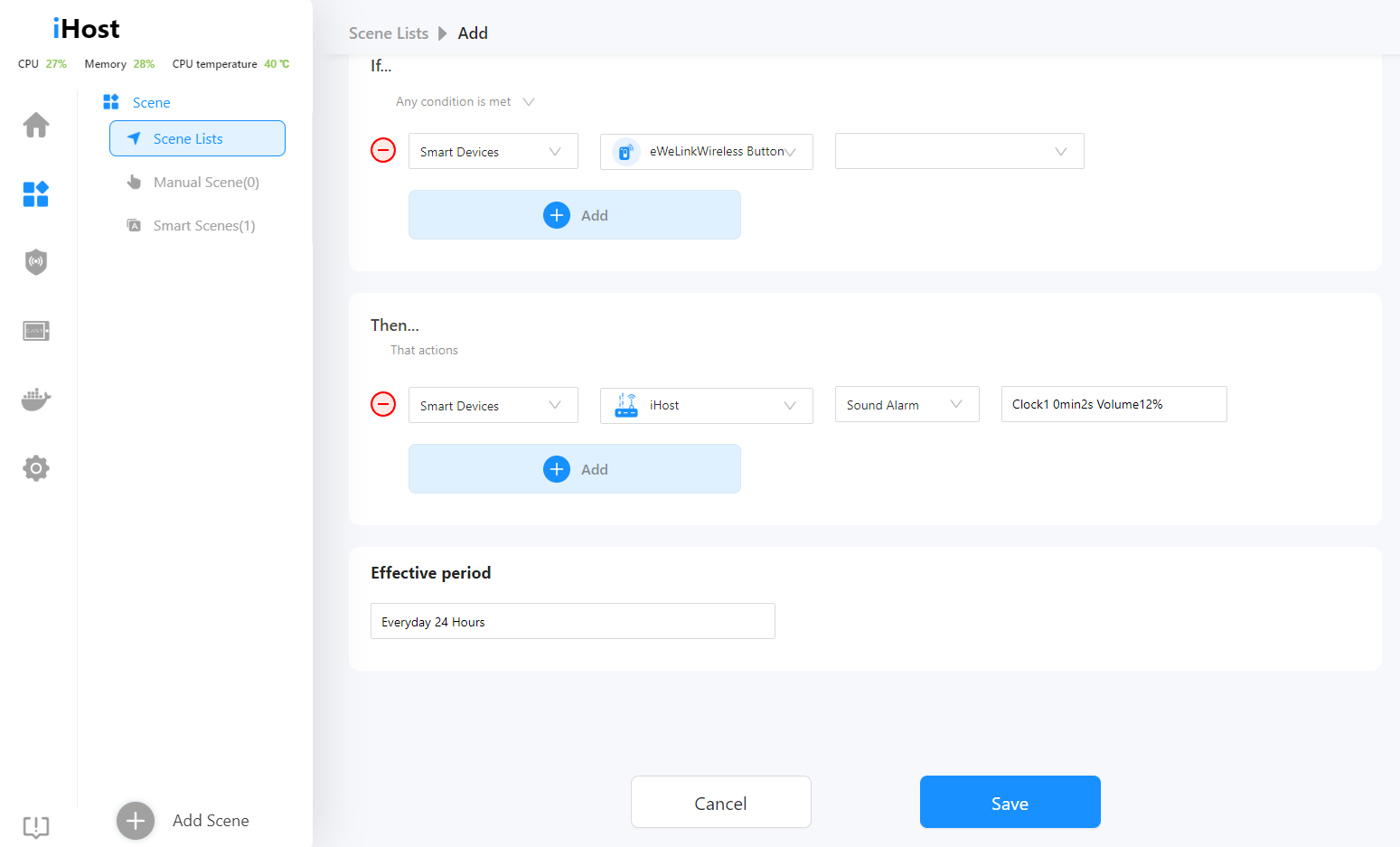Open eWeLinkWireless Button device dropdown
1400x847 pixels.
707,152
